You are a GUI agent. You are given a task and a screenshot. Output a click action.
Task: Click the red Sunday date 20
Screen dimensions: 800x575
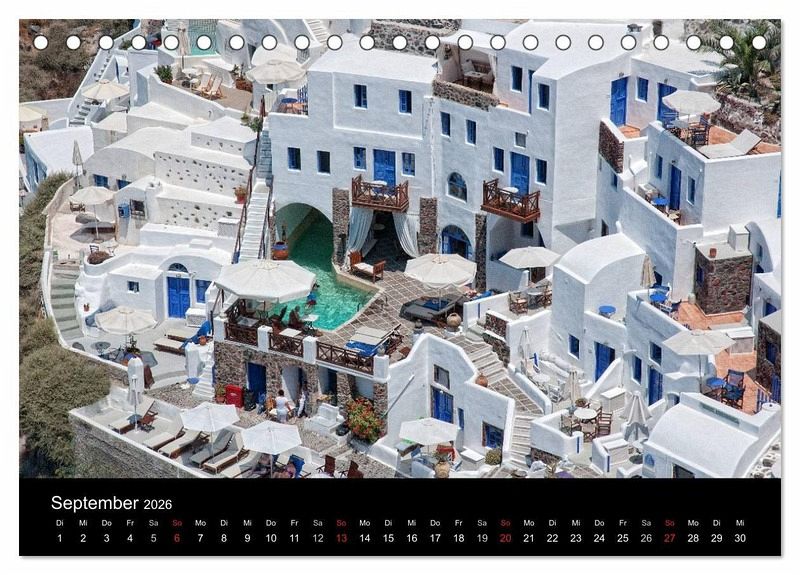tap(506, 538)
